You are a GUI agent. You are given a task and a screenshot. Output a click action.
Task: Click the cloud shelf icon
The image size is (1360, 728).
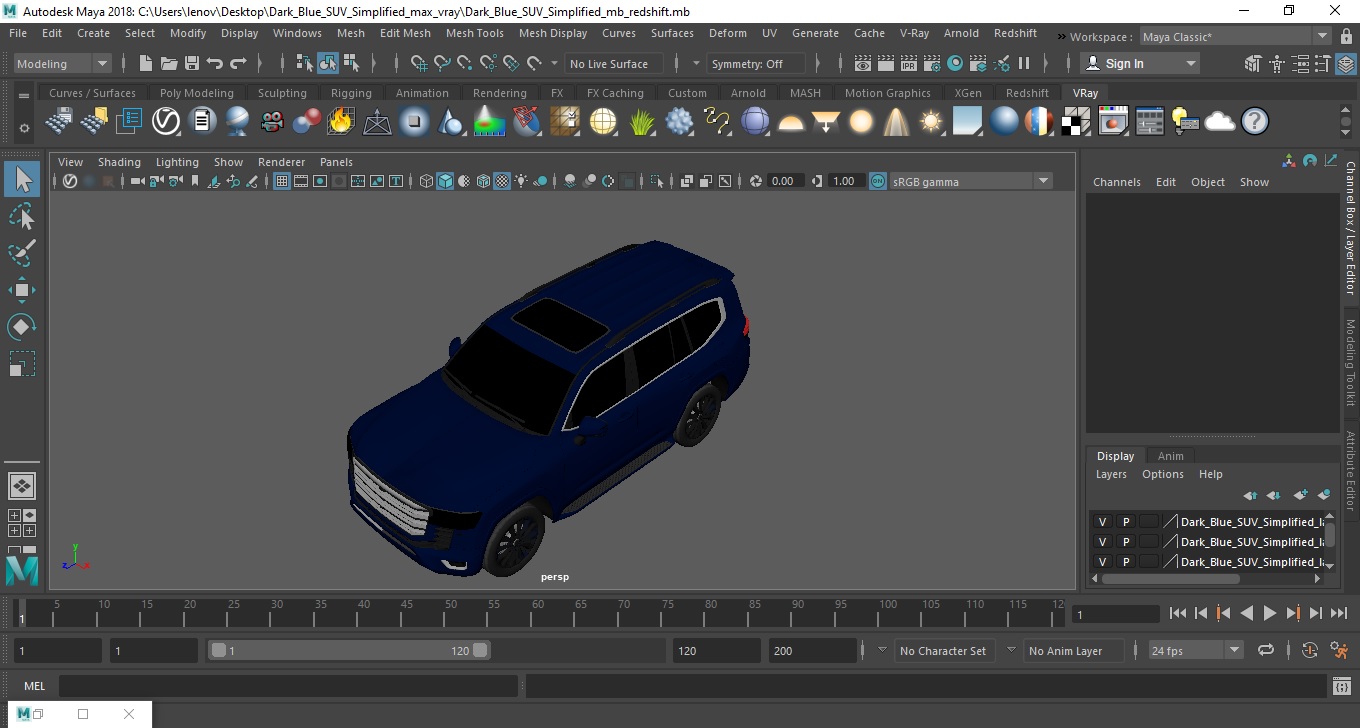(x=1220, y=122)
